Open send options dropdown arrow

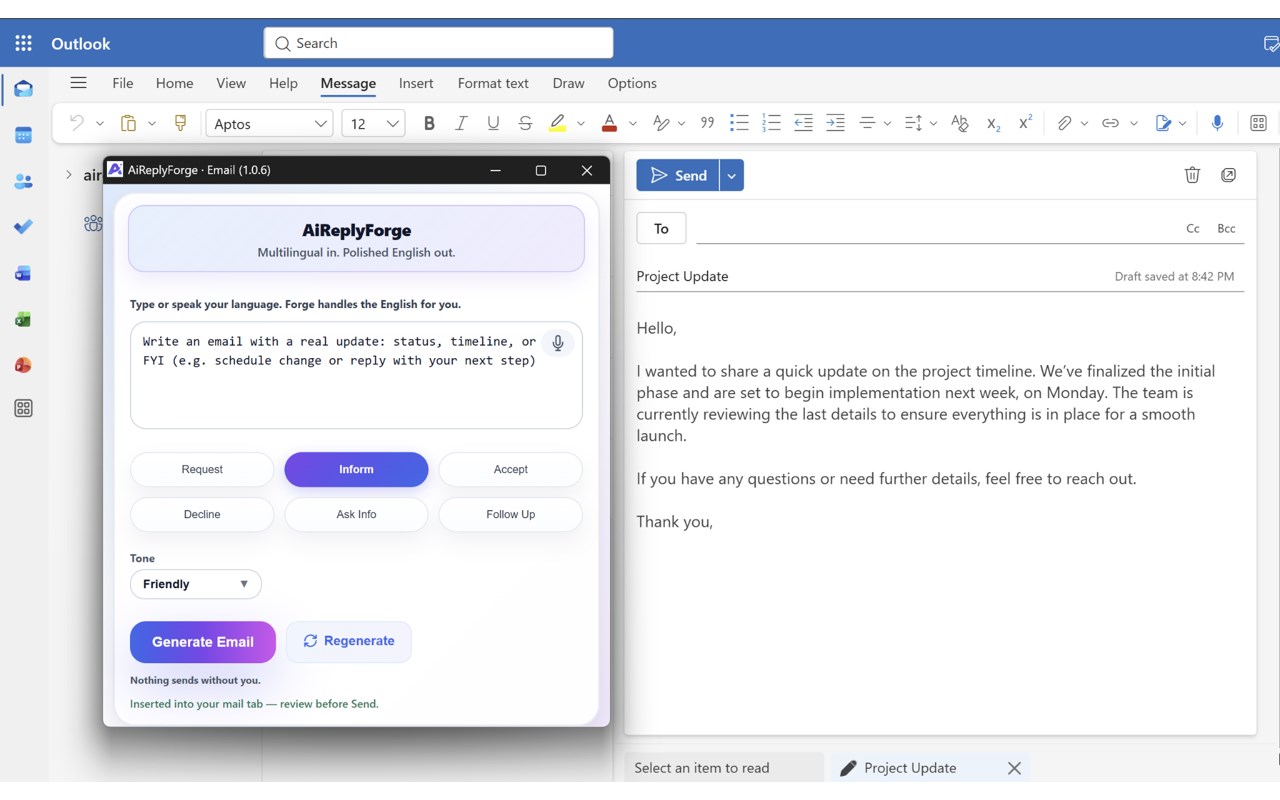731,175
